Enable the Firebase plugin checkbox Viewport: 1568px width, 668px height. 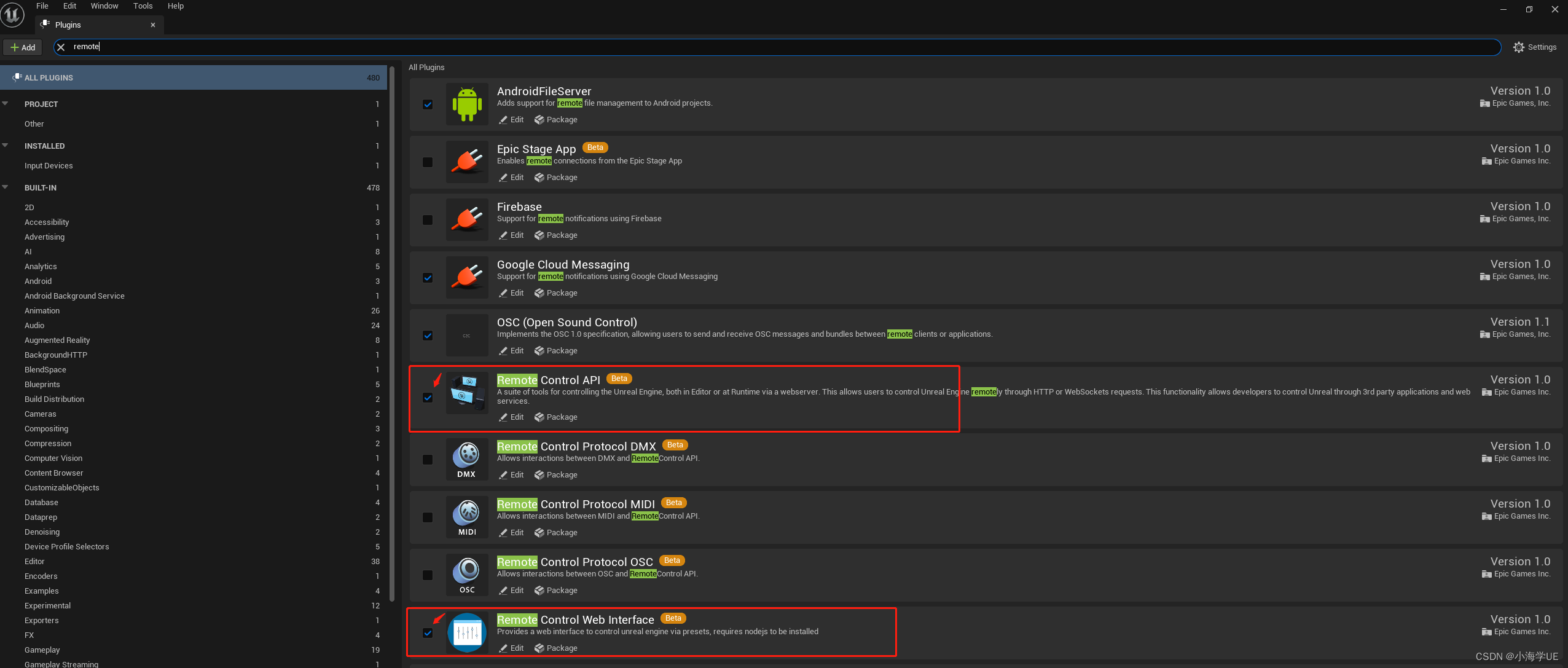click(x=428, y=220)
